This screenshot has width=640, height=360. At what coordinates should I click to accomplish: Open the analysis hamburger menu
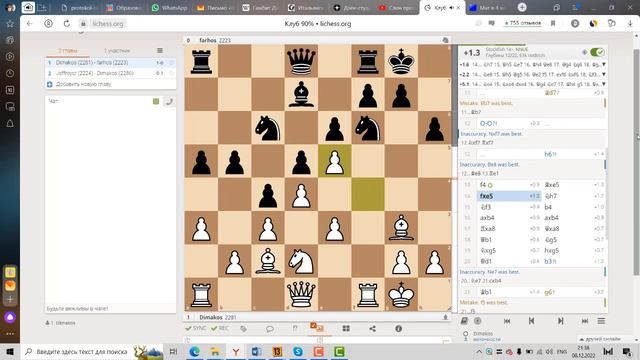(601, 321)
